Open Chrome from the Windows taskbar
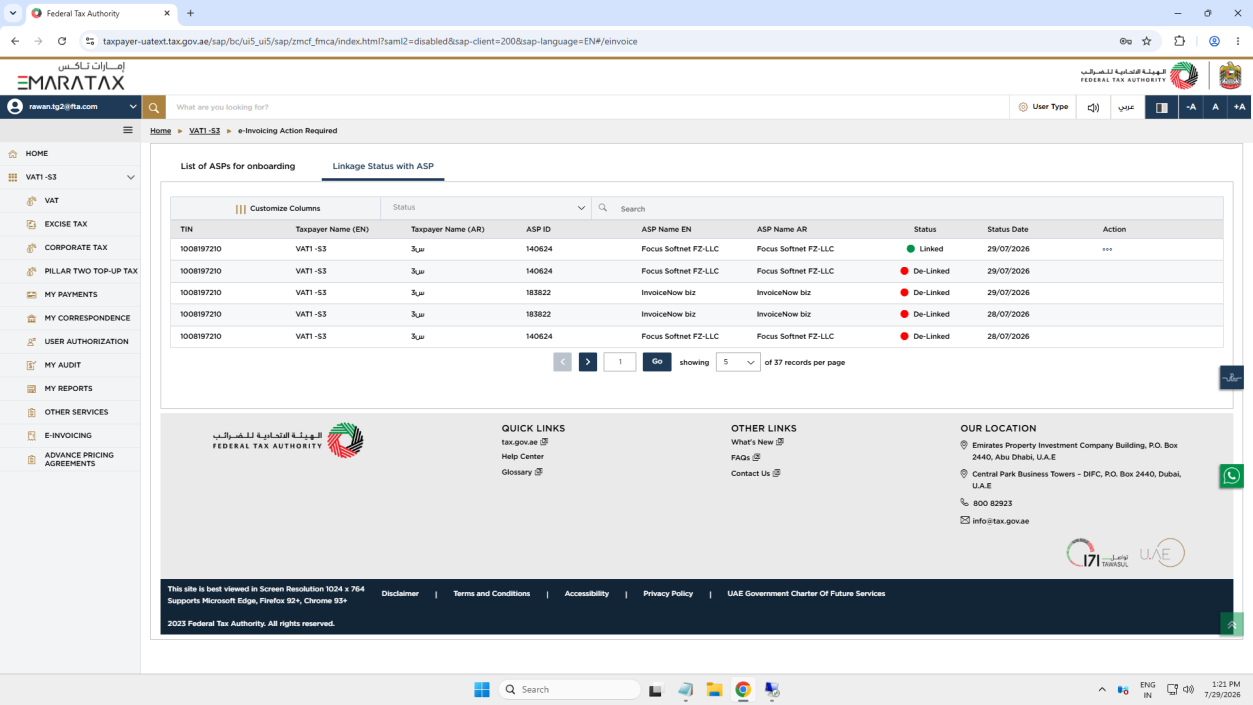This screenshot has height=705, width=1253. 743,690
